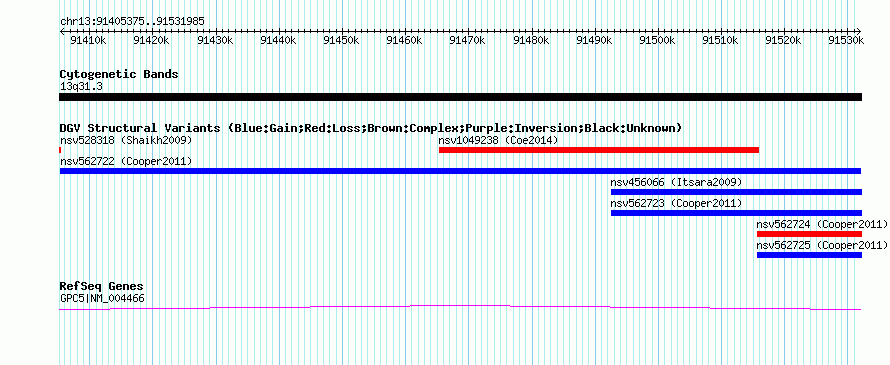890x365 pixels.
Task: Click the blue nsv562723 gain bar
Action: [x=736, y=213]
